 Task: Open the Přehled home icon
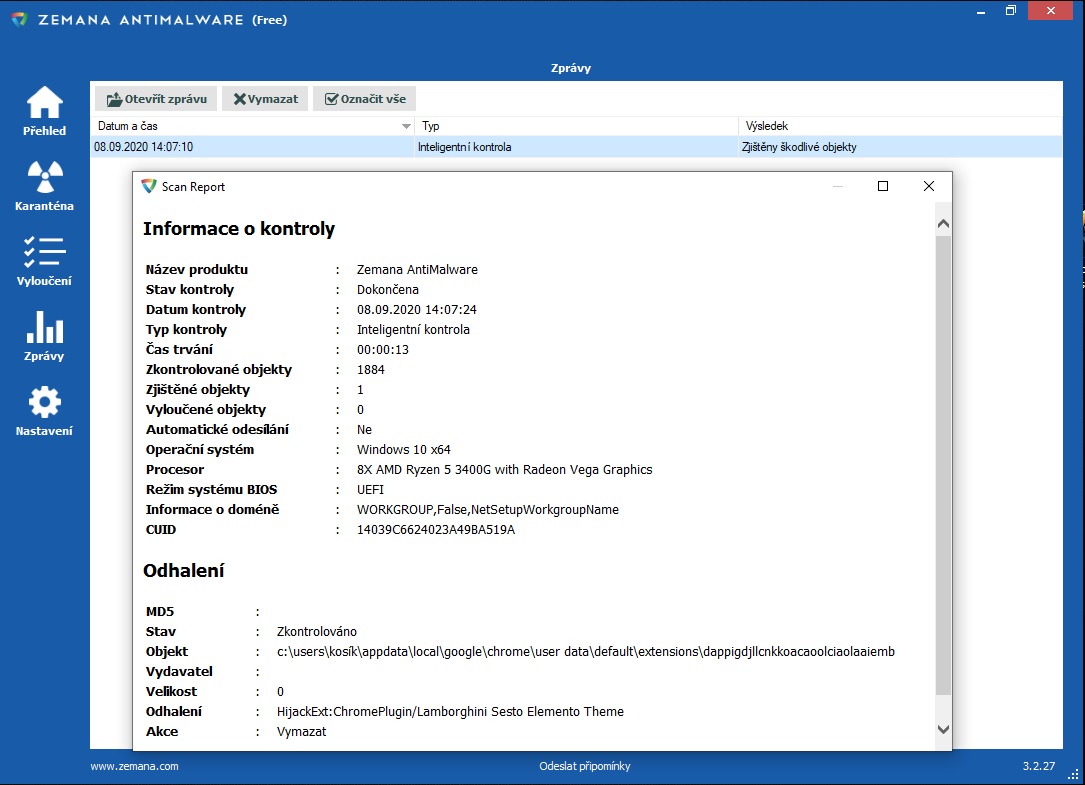44,103
